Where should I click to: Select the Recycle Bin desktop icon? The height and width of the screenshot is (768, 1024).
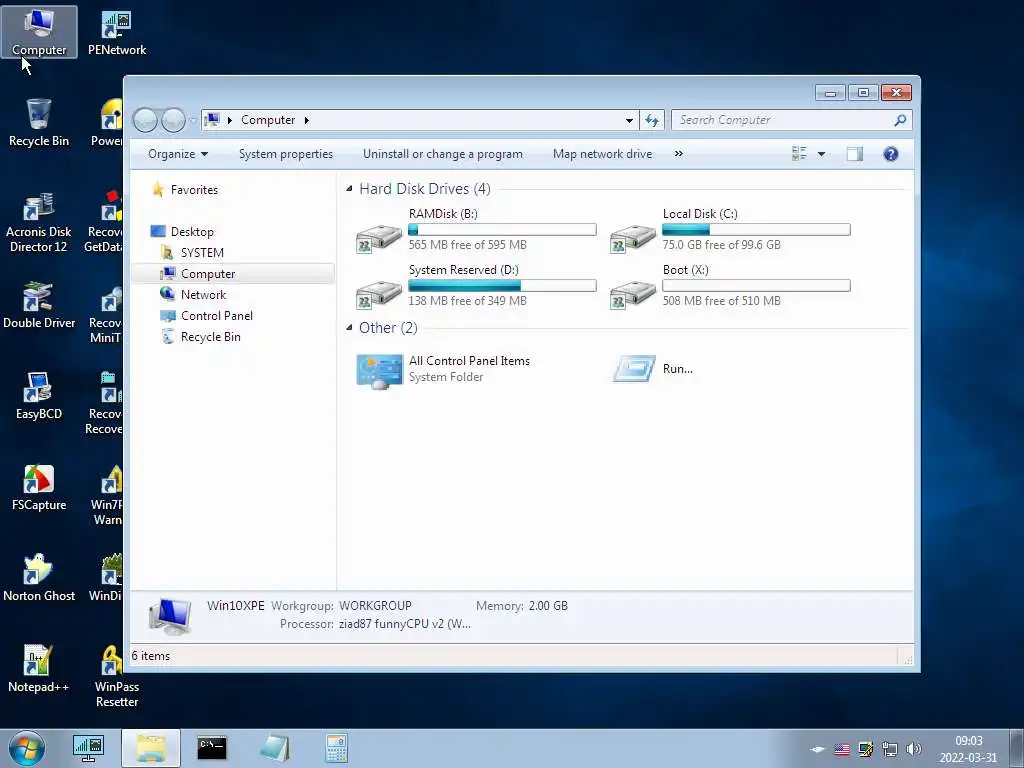tap(39, 123)
